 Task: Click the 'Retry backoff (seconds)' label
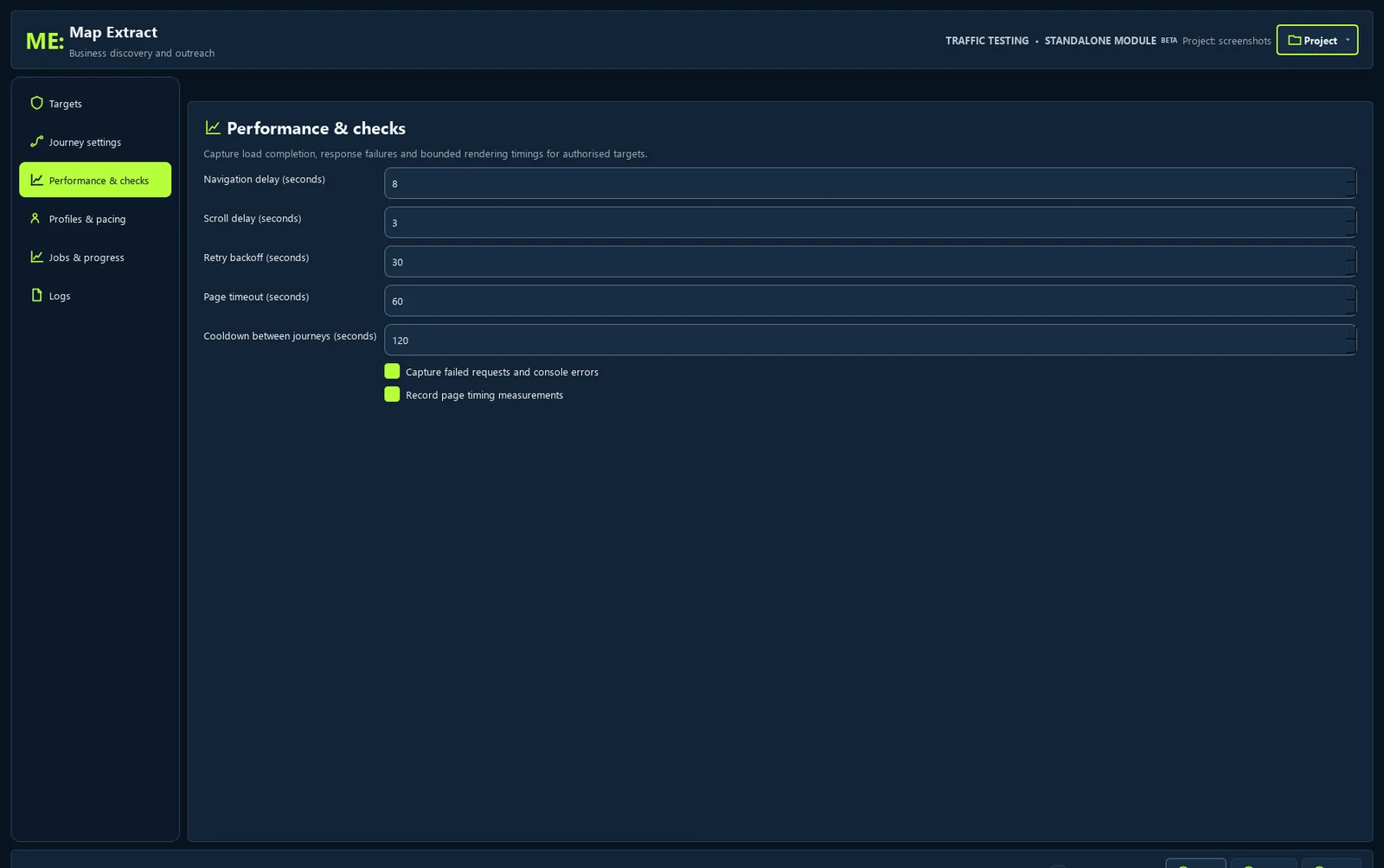(256, 258)
